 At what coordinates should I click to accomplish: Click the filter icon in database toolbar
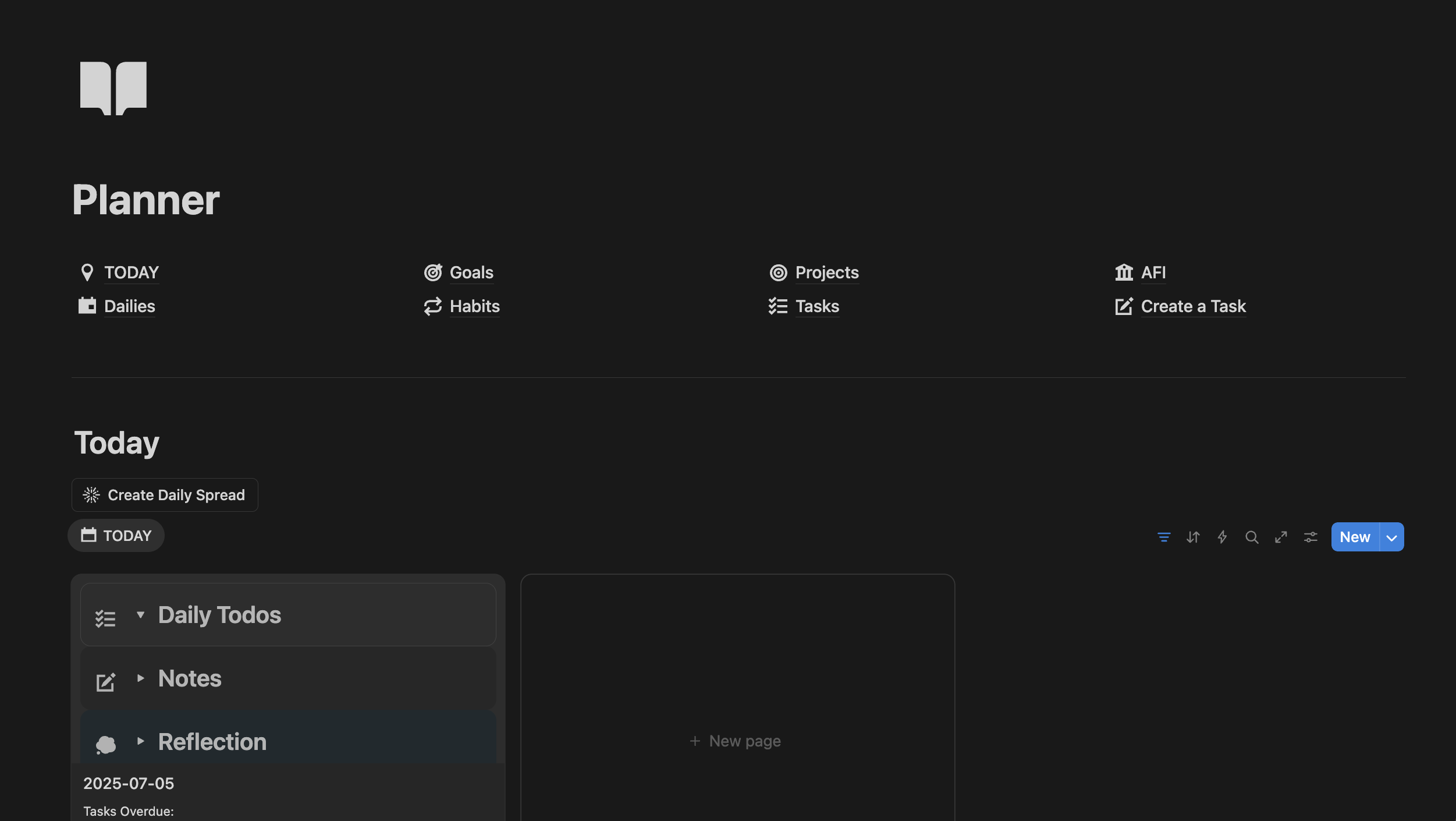[1163, 537]
